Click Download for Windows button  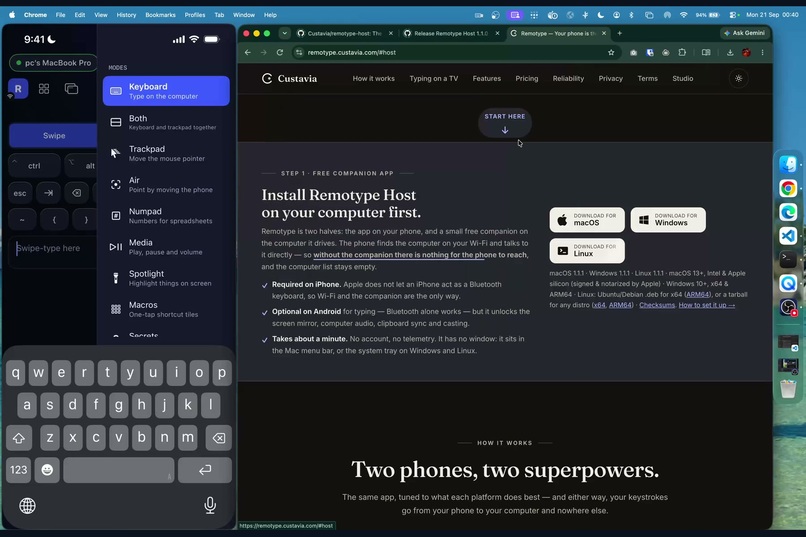tap(668, 220)
